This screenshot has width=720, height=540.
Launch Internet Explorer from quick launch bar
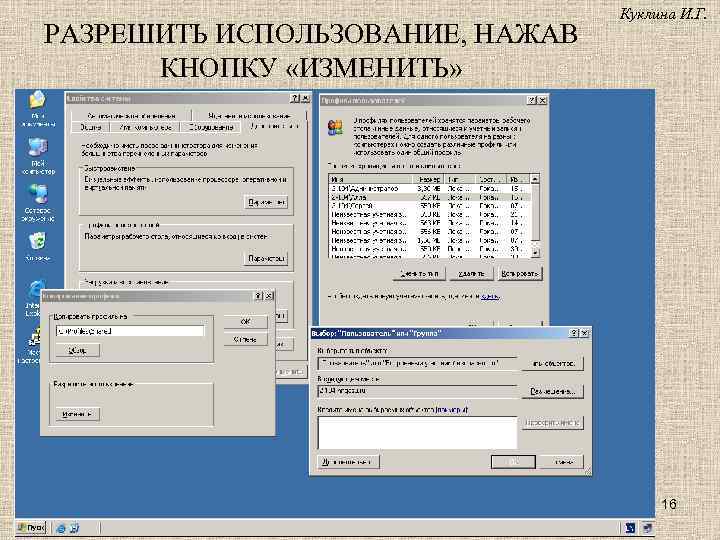point(61,528)
